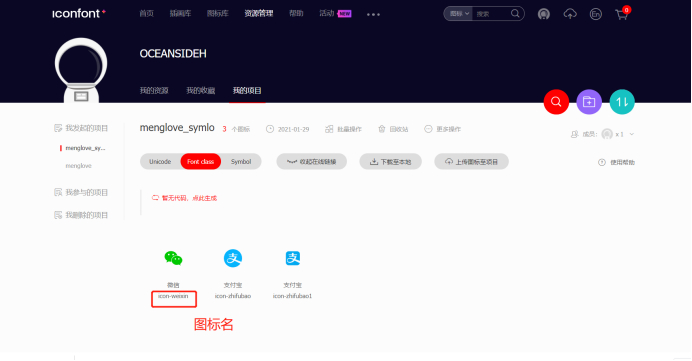Select the Symbol mode
The height and width of the screenshot is (361, 692).
click(x=241, y=162)
